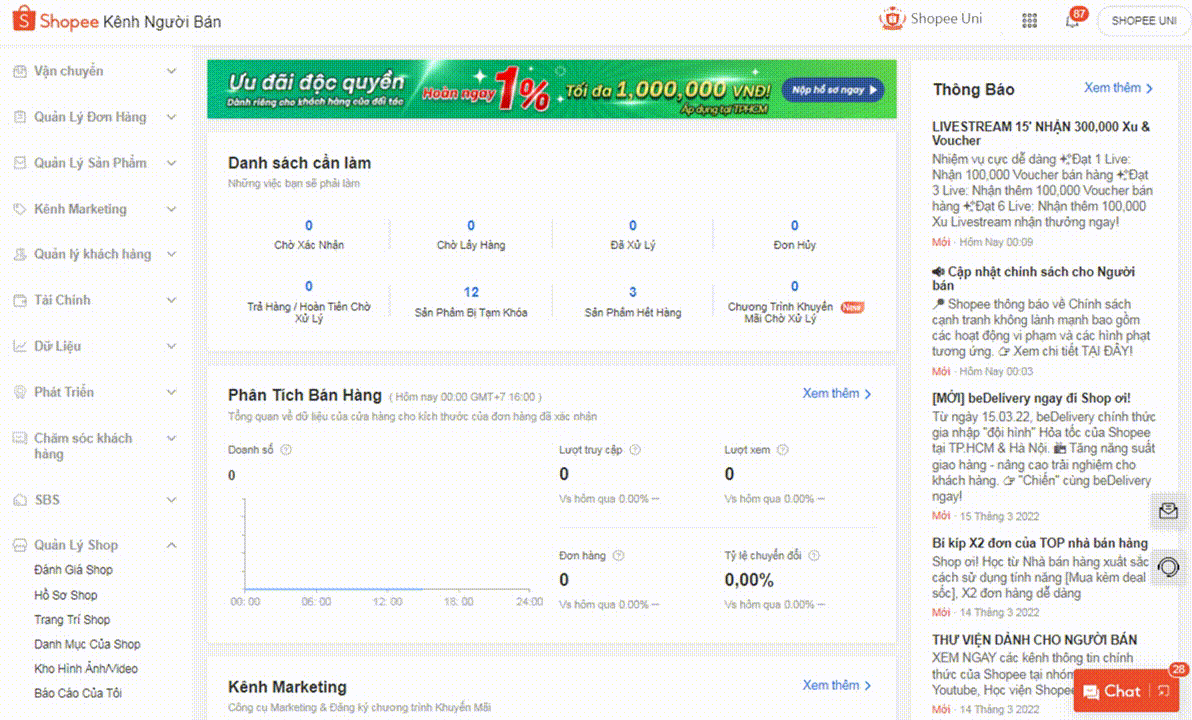
Task: Click the Lượt truy cập help icon
Action: click(636, 450)
